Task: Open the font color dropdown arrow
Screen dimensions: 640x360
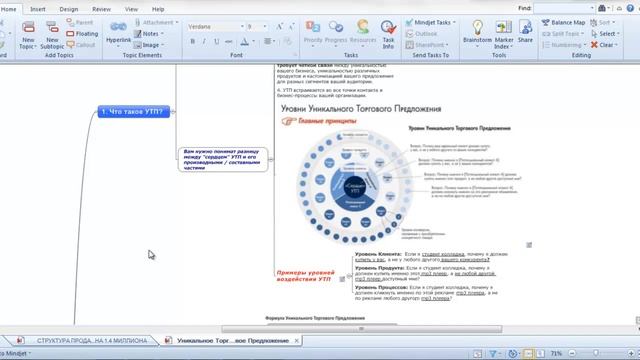Action: [253, 41]
